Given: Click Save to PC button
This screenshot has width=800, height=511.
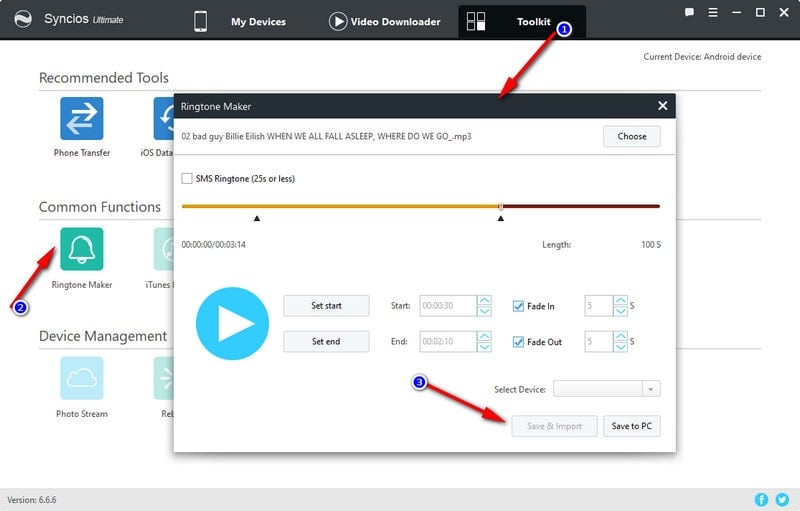Looking at the screenshot, I should [x=632, y=426].
